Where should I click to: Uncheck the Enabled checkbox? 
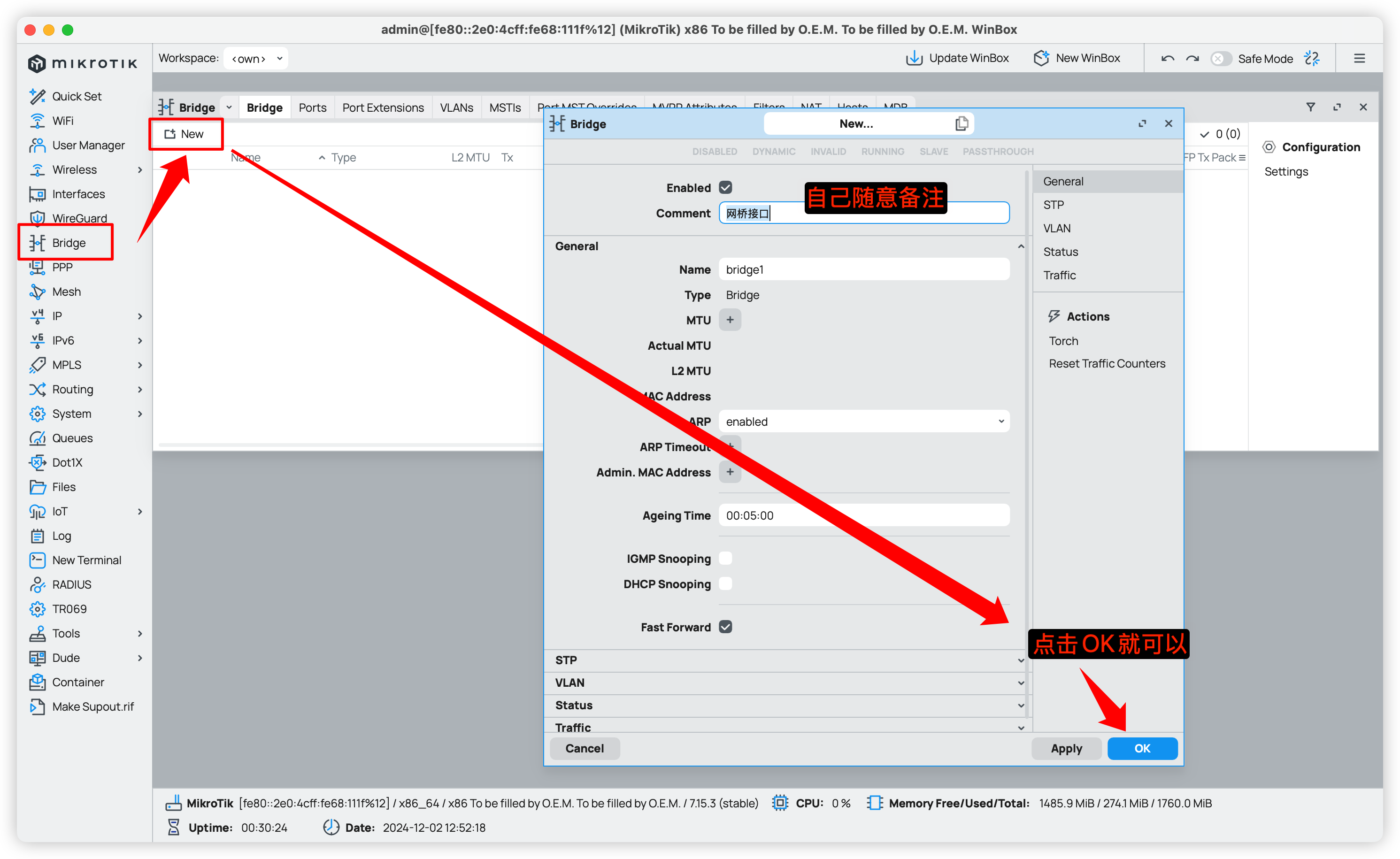(725, 187)
